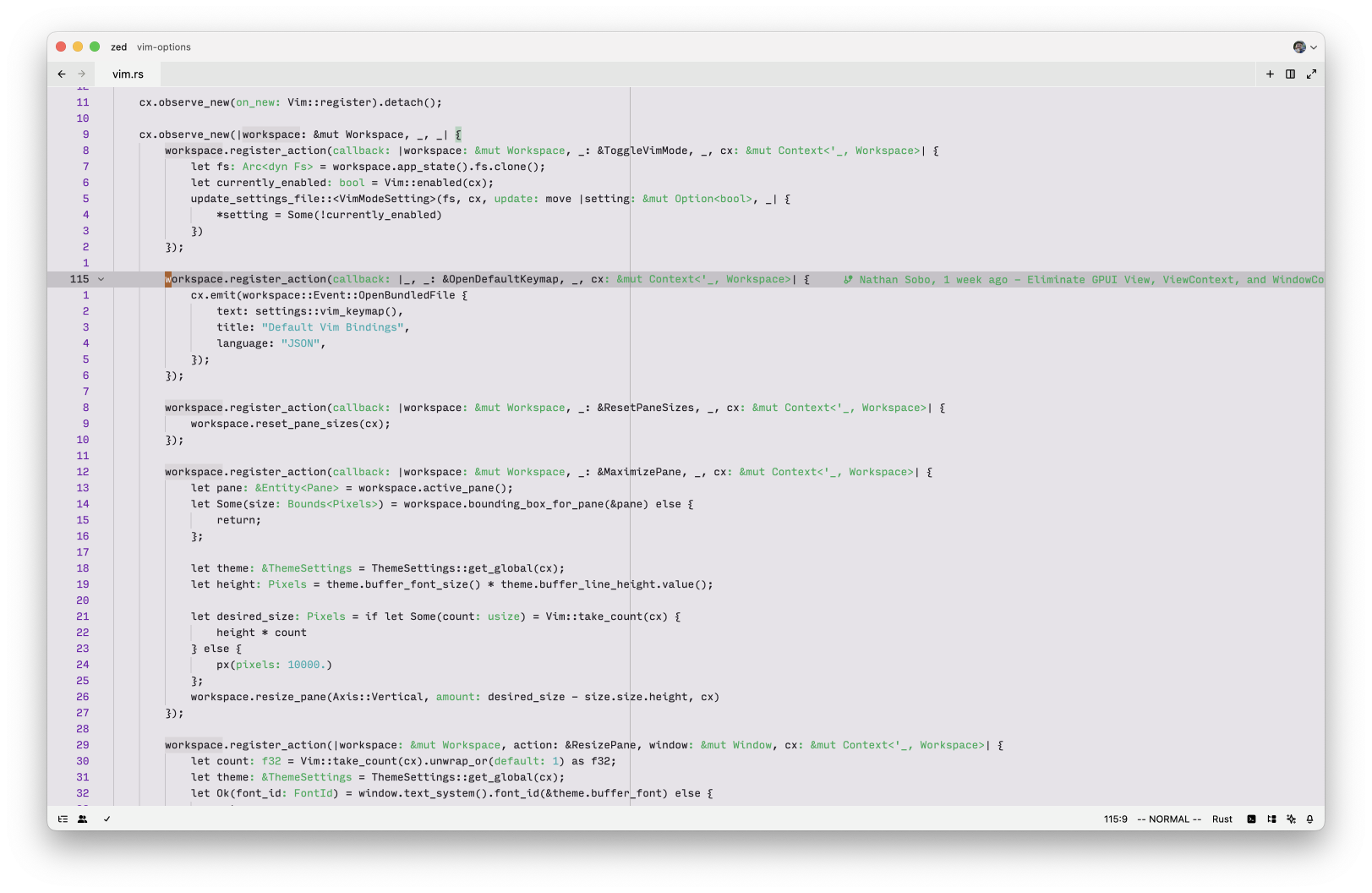
Task: Click OpenDefaultKeymap in the code
Action: [504, 279]
